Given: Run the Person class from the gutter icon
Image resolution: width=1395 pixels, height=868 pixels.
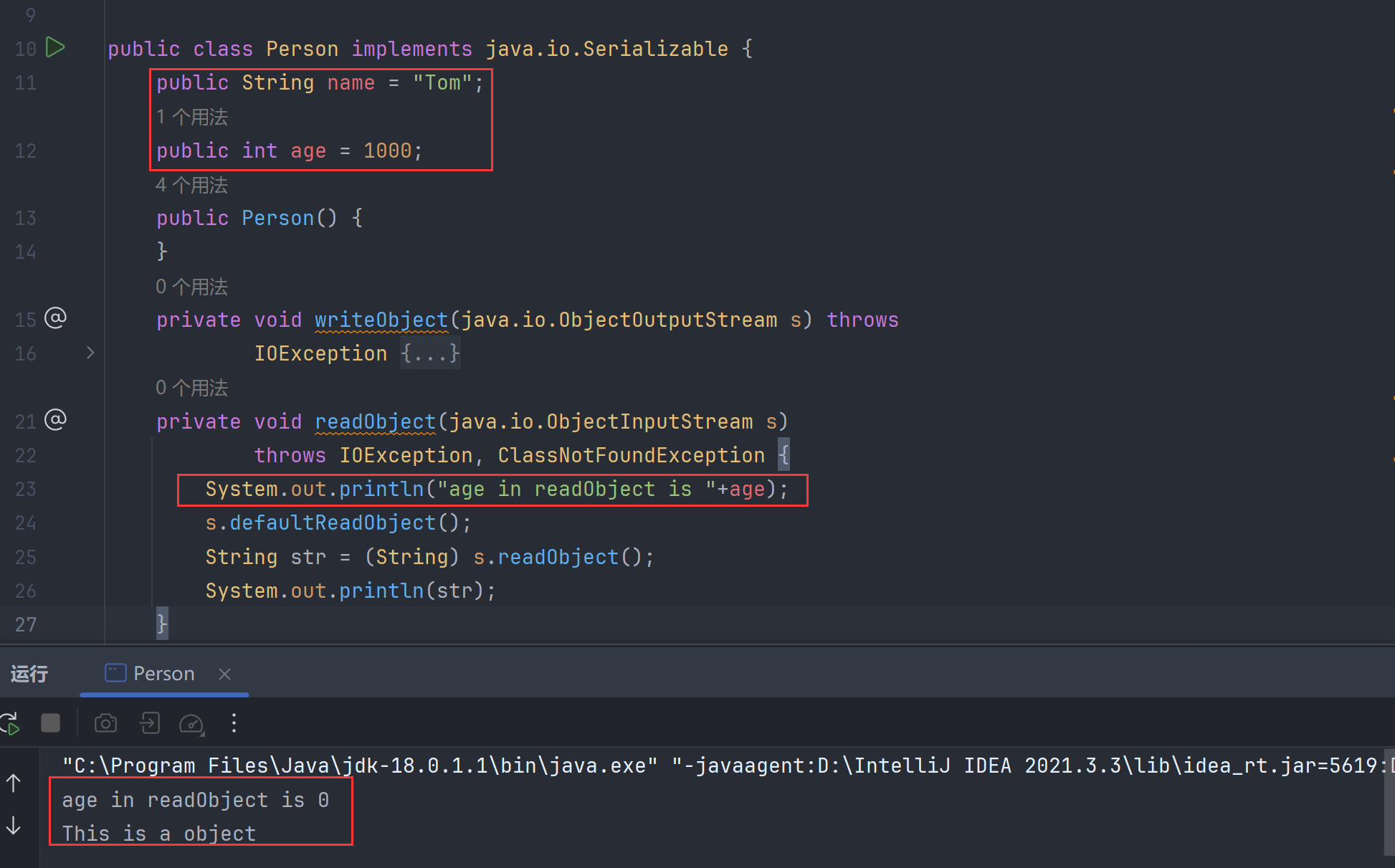Looking at the screenshot, I should pos(55,47).
